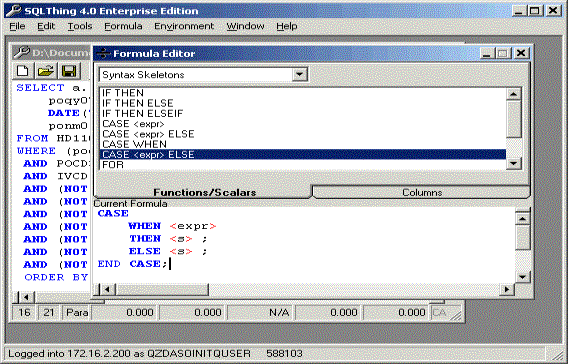Click the N/A status bar cell
The width and height of the screenshot is (568, 364).
click(x=261, y=312)
